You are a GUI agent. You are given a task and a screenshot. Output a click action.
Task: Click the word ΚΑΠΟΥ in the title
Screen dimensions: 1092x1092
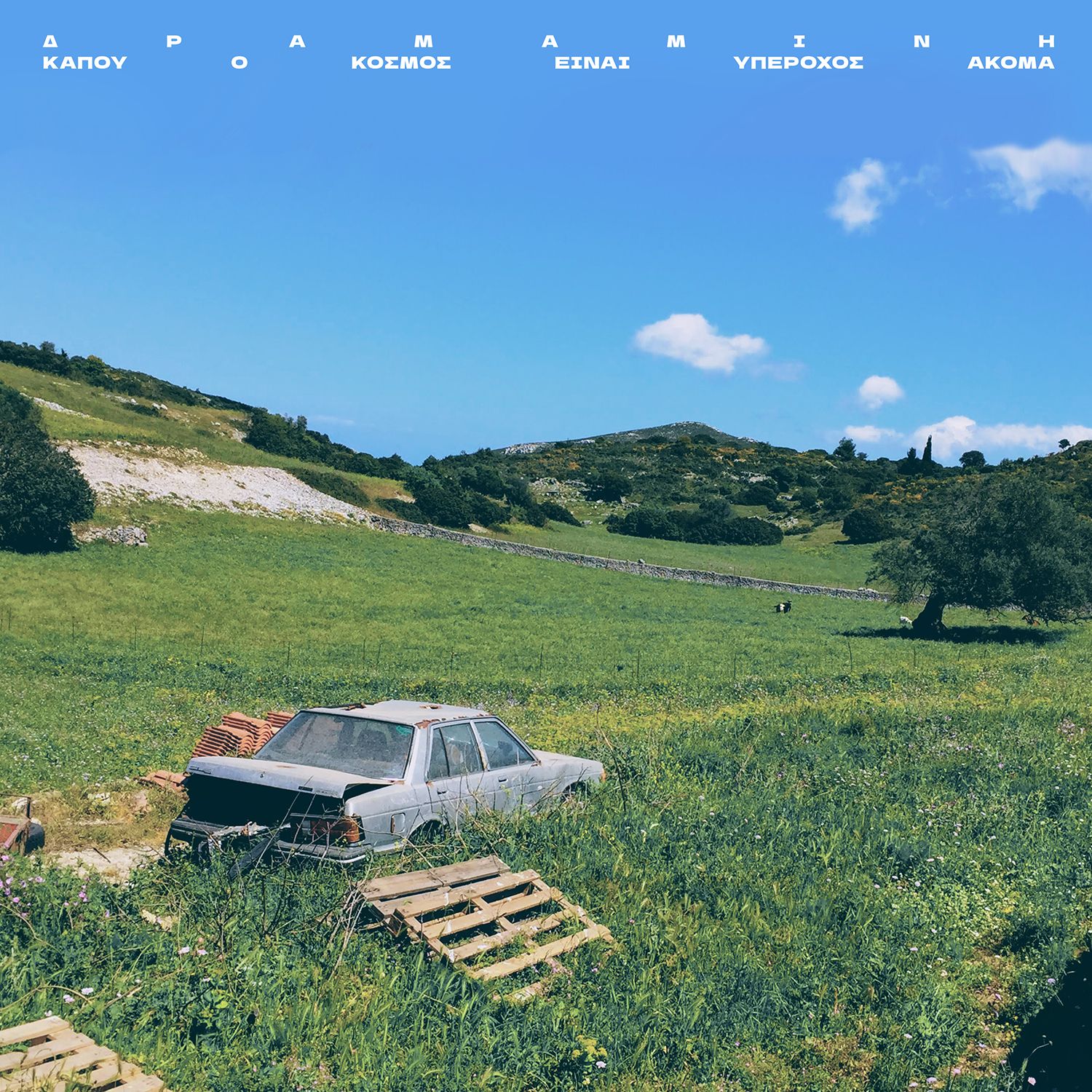[84, 63]
